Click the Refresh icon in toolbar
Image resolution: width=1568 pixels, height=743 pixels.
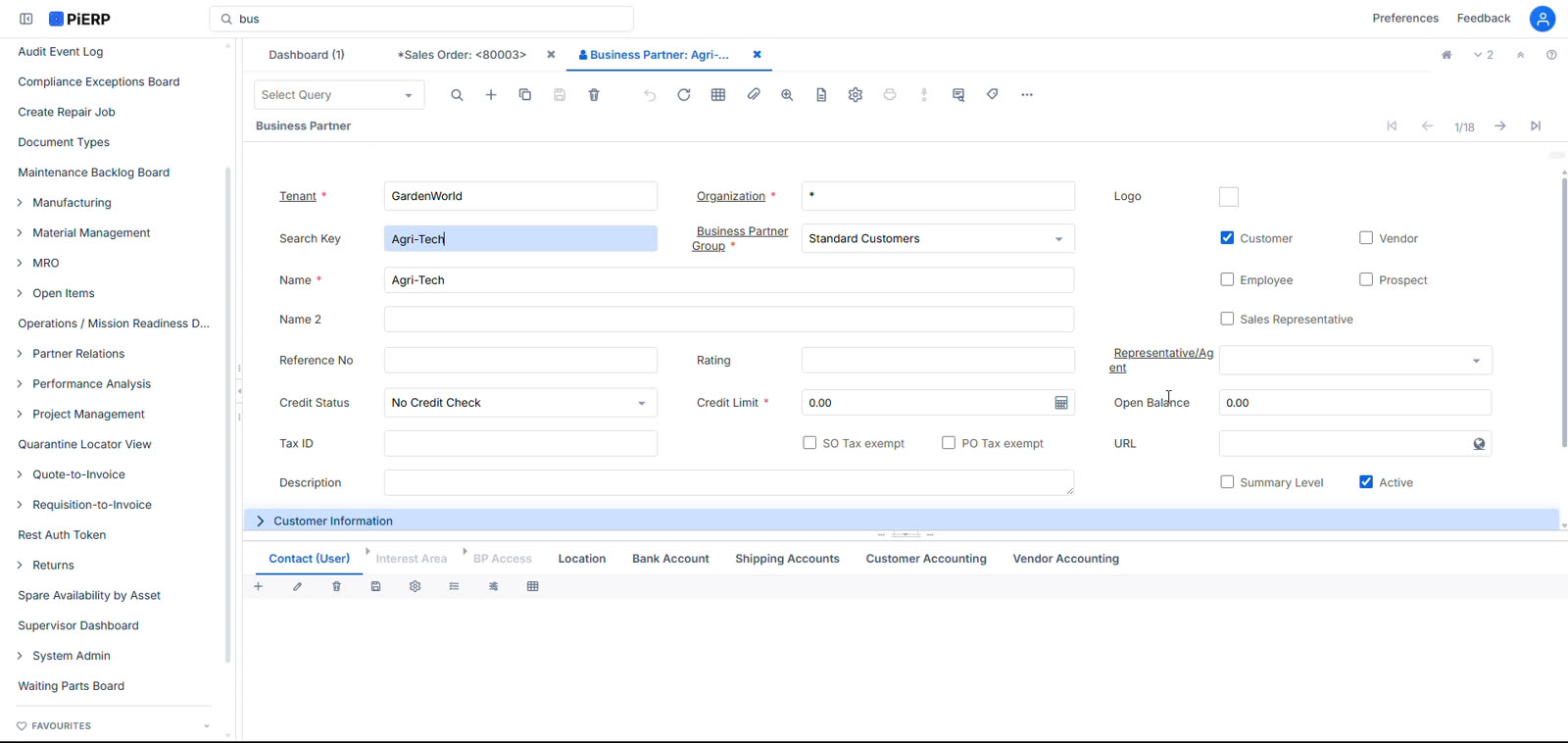click(x=684, y=95)
